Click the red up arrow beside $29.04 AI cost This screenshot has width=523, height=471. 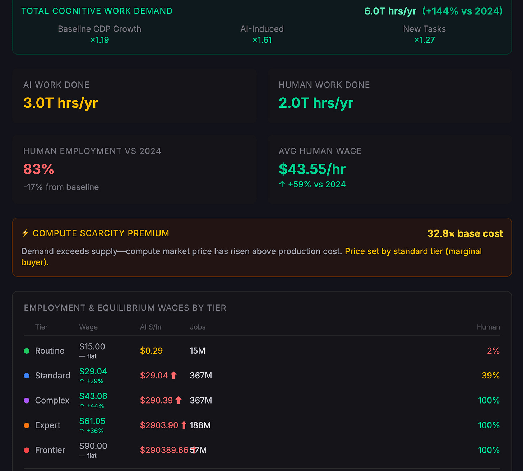click(x=173, y=376)
